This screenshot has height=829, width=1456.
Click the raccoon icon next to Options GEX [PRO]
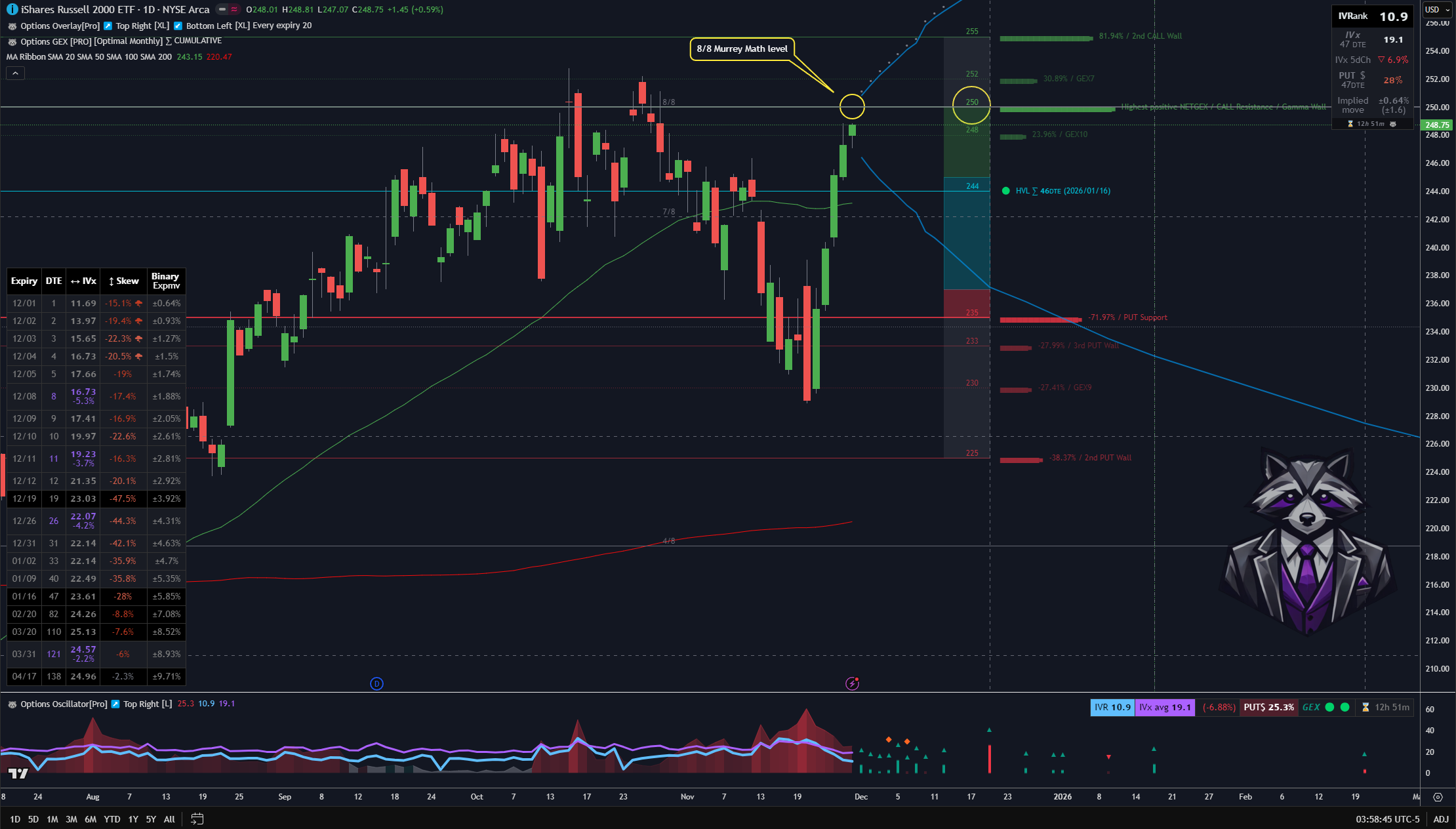click(x=12, y=41)
